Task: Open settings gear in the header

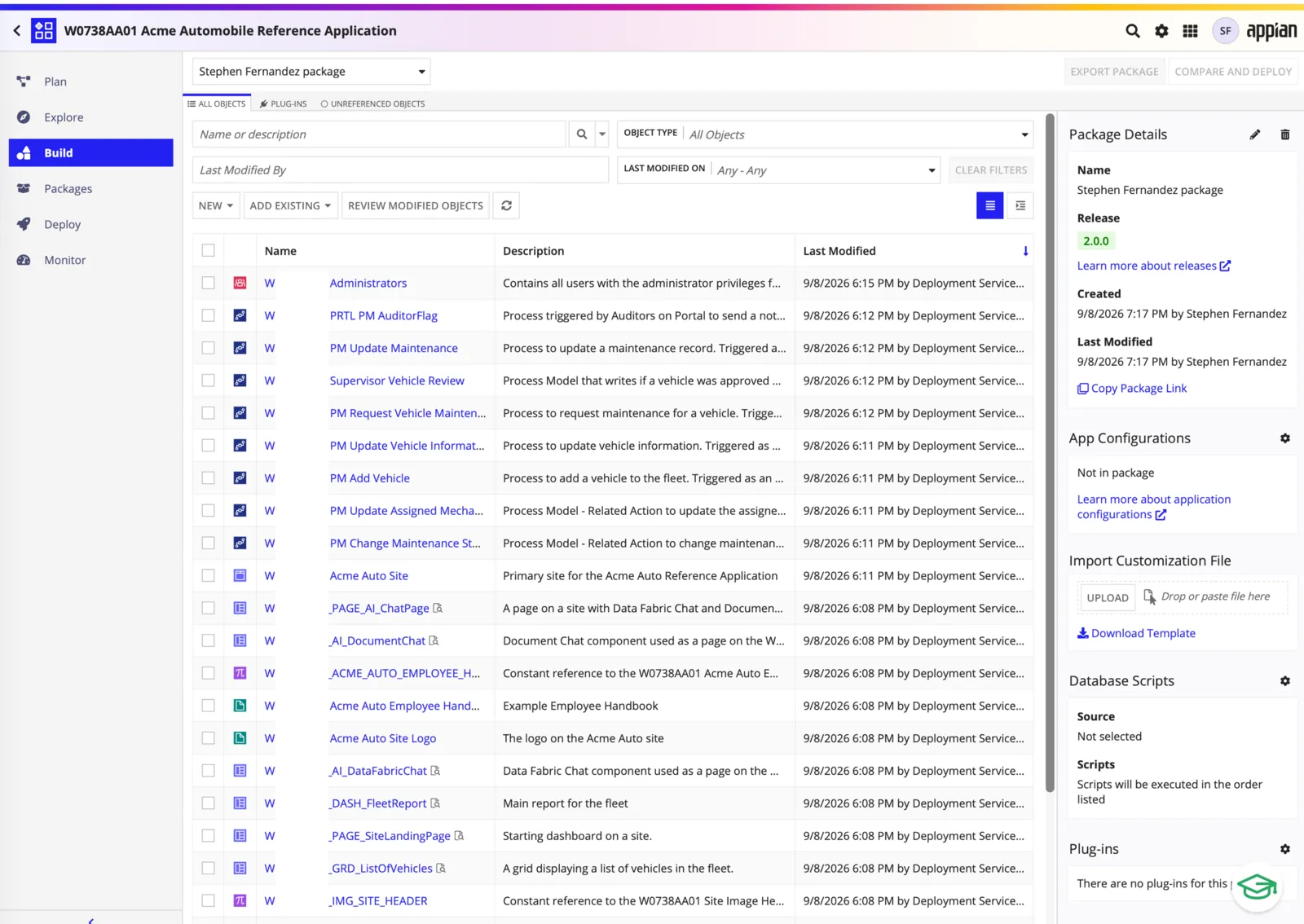Action: coord(1161,31)
